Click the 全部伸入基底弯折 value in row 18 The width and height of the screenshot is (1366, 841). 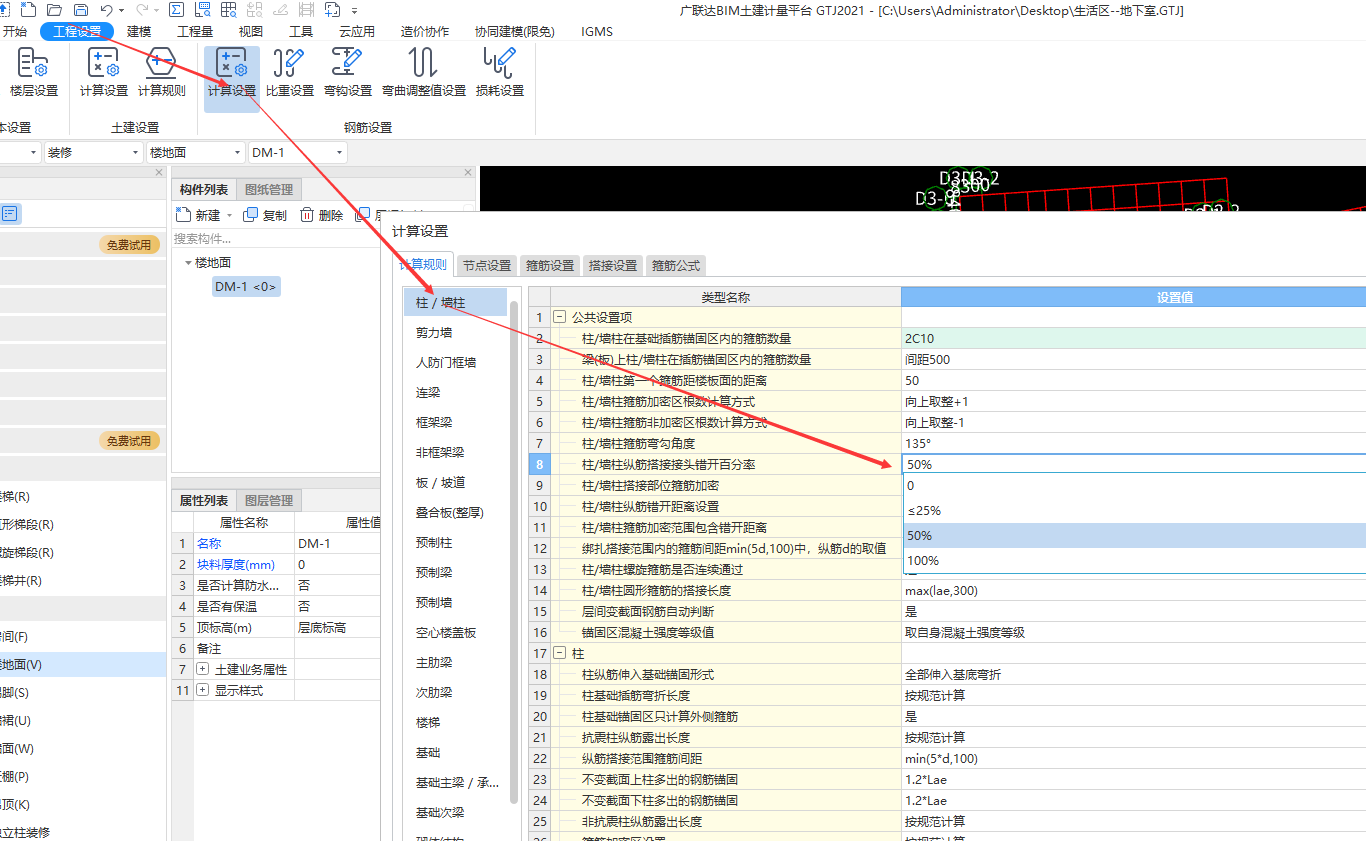coord(1133,674)
